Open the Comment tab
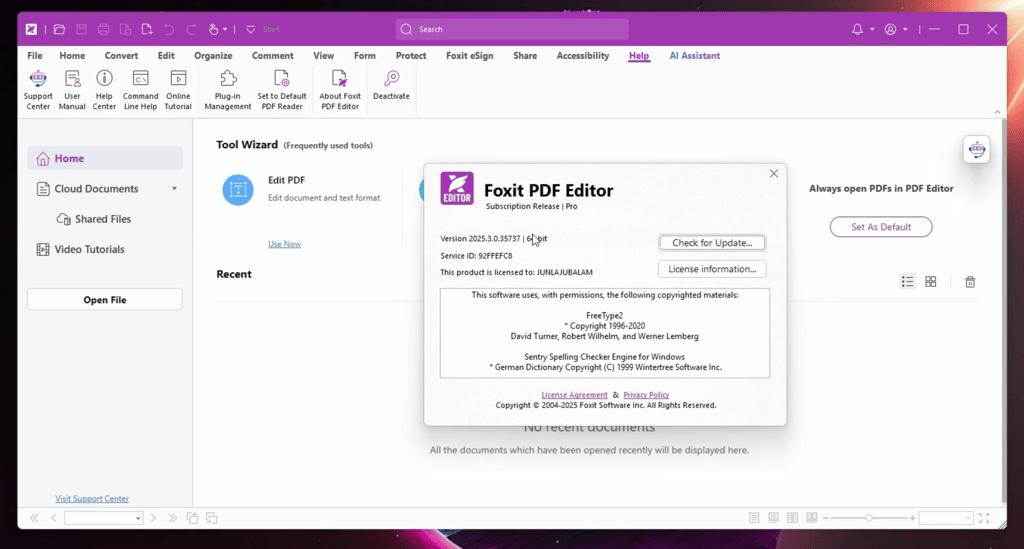This screenshot has height=549, width=1024. tap(272, 55)
